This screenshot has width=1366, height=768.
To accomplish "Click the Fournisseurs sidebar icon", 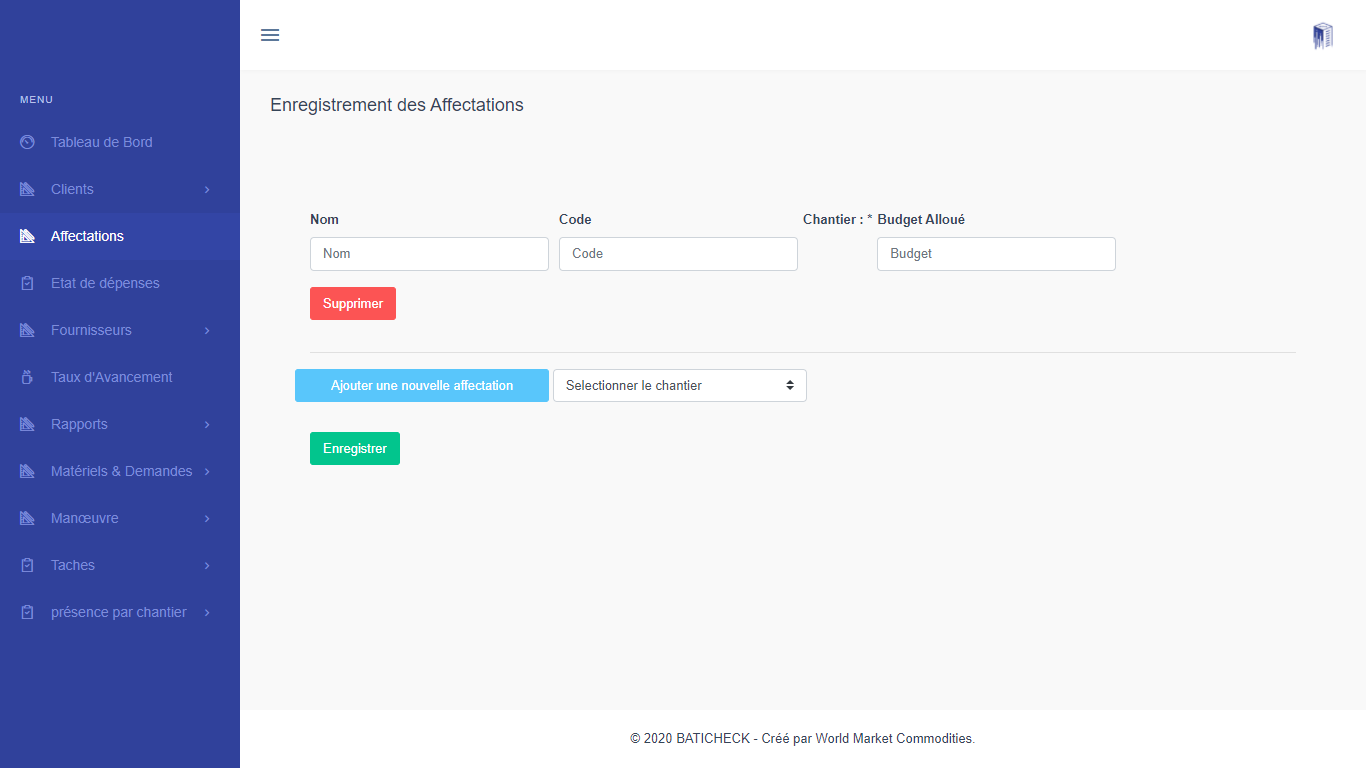I will pos(28,330).
